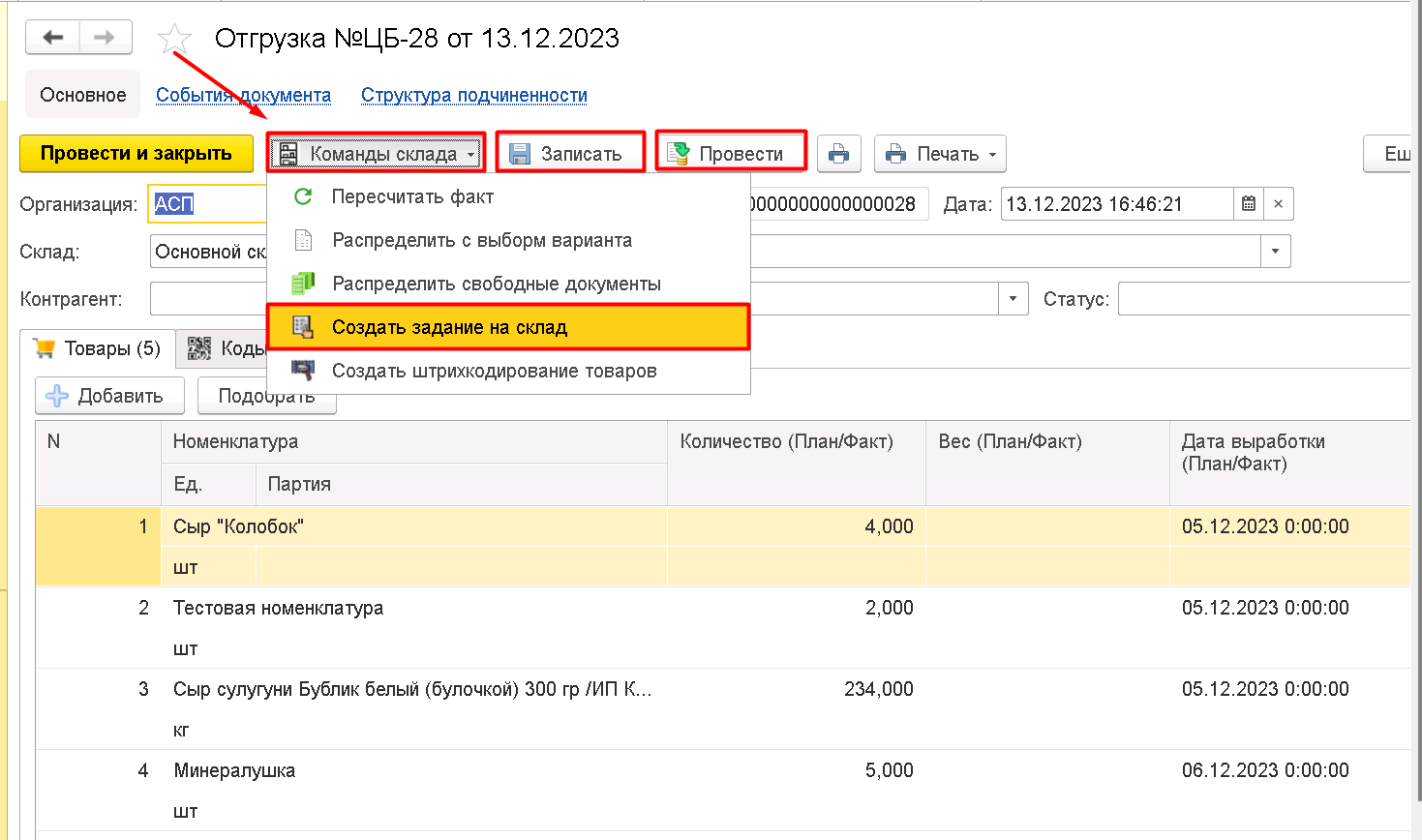Click the document number field ending in 028
This screenshot has width=1422, height=840.
(838, 204)
